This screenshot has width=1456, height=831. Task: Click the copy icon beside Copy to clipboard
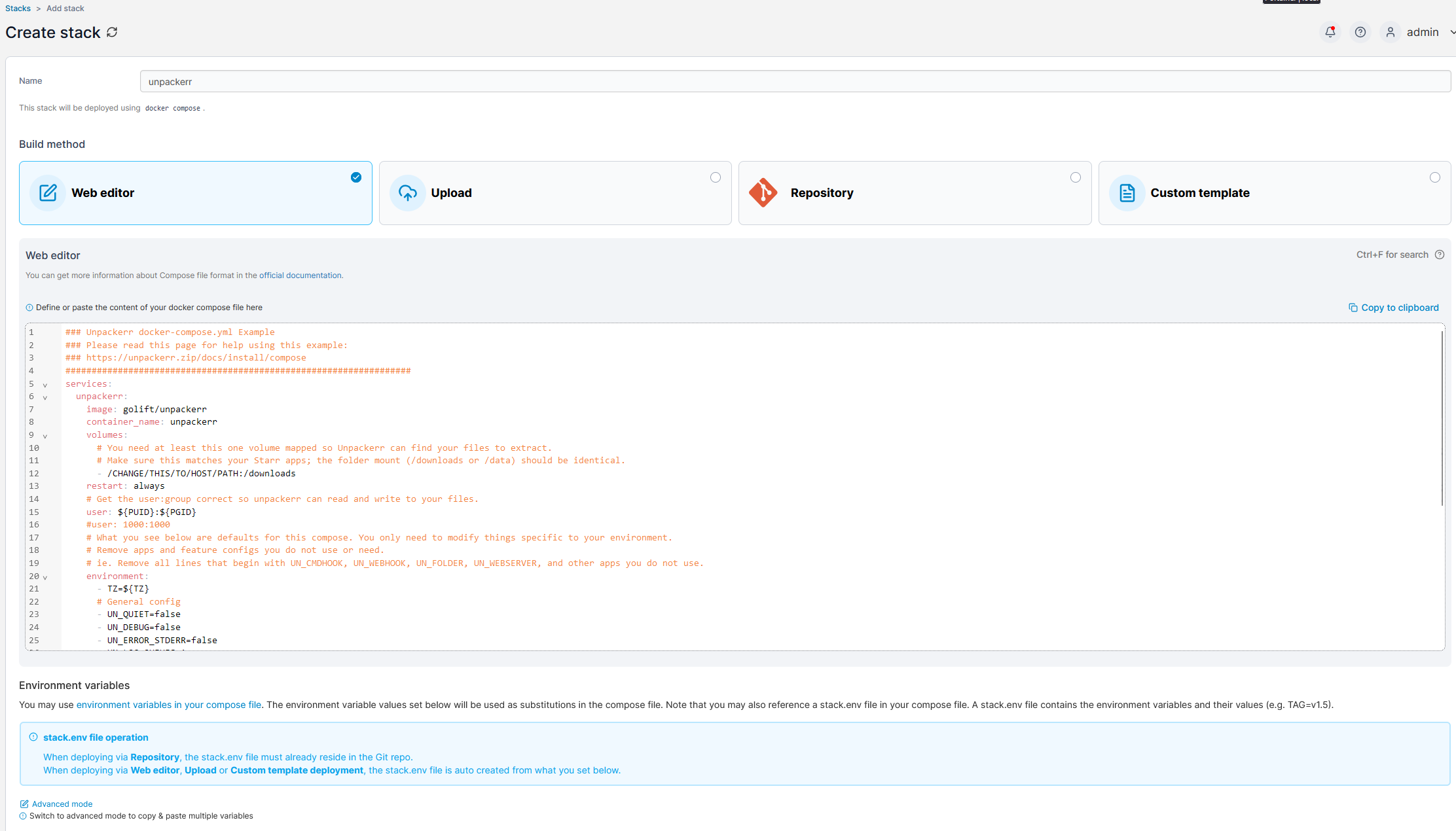tap(1353, 308)
